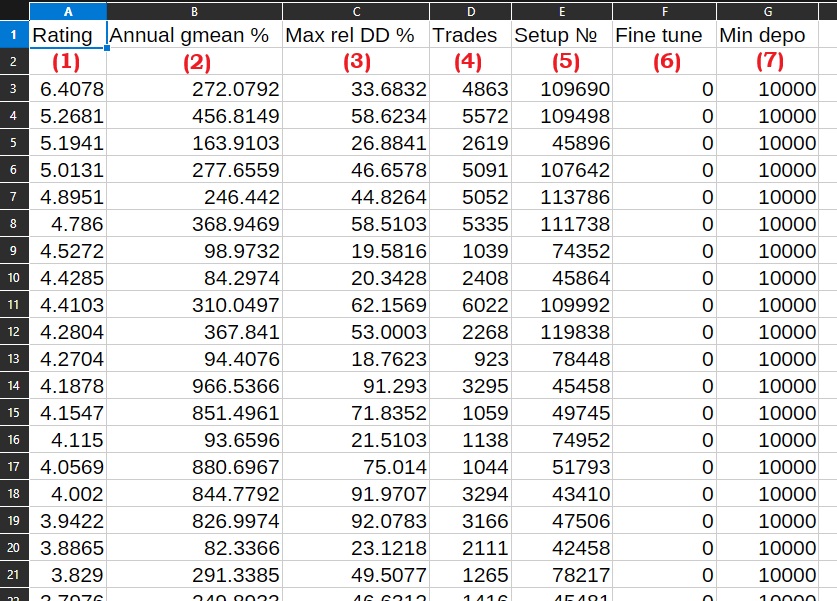837x601 pixels.
Task: Select column B header
Action: tap(196, 11)
